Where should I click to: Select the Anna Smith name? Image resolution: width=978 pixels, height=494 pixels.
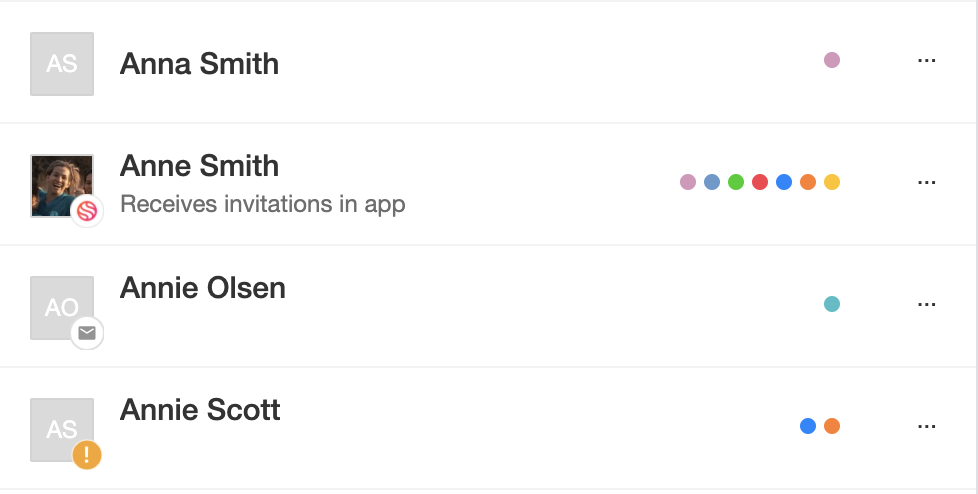pyautogui.click(x=199, y=64)
